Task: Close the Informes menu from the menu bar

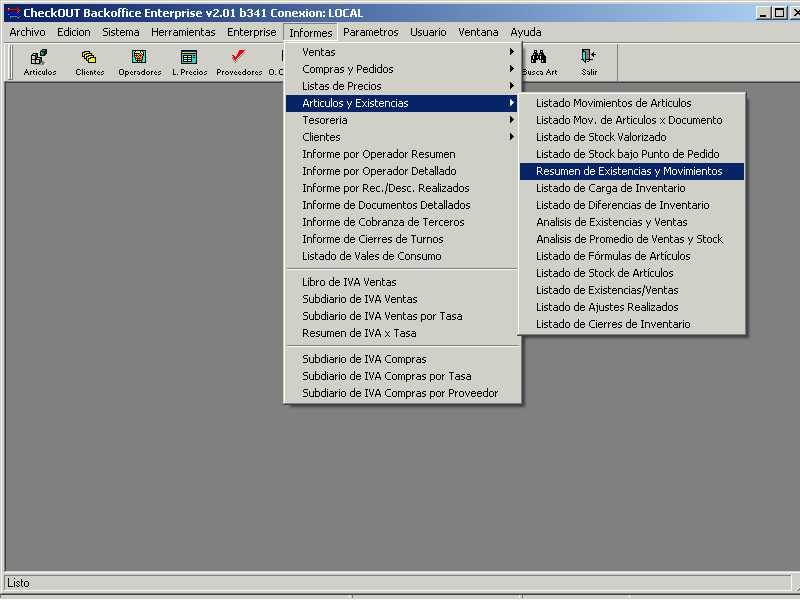Action: pos(311,33)
